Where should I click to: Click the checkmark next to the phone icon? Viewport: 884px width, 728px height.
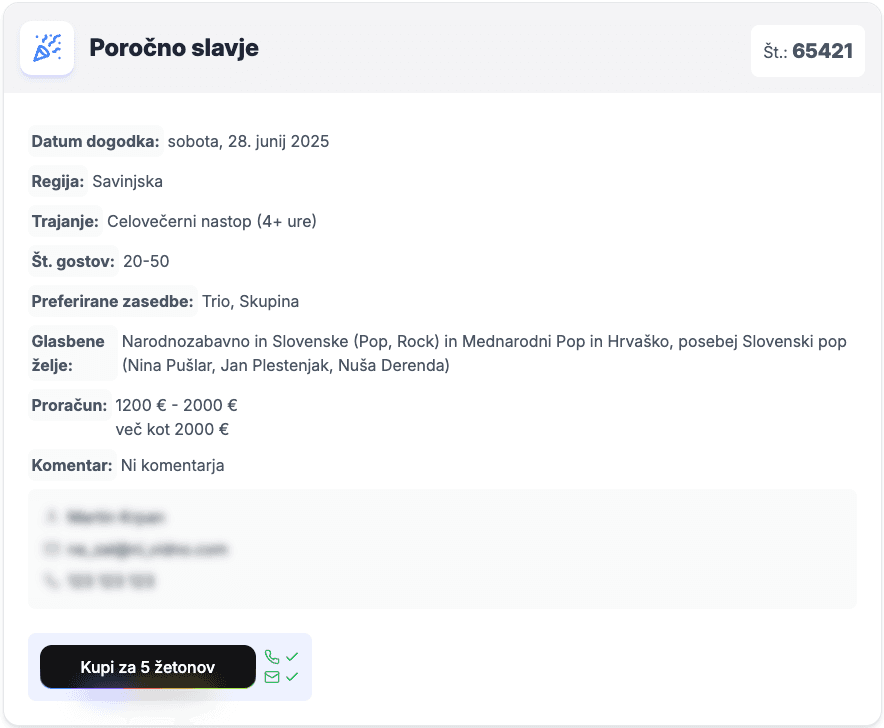[x=292, y=657]
